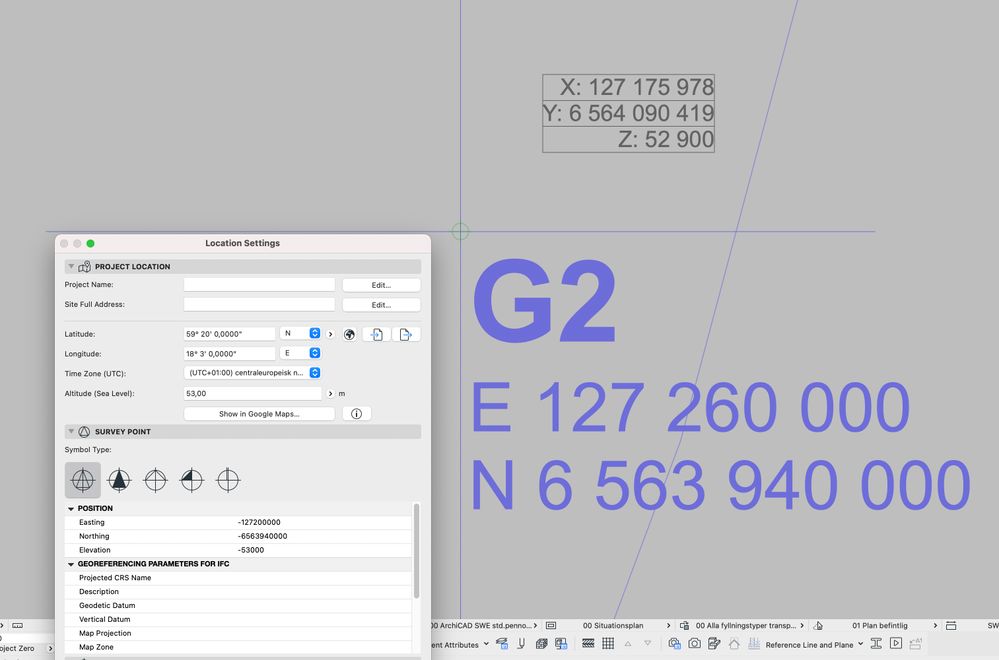Click Edit button for Site Full Address
Screen dimensions: 999x660
click(381, 305)
